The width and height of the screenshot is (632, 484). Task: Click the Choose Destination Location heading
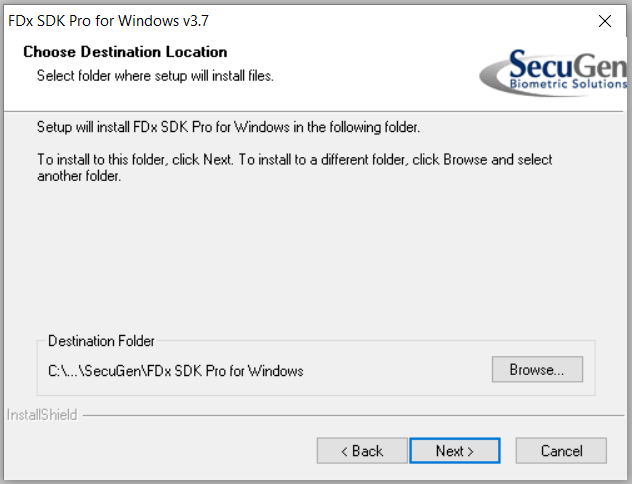(x=125, y=52)
